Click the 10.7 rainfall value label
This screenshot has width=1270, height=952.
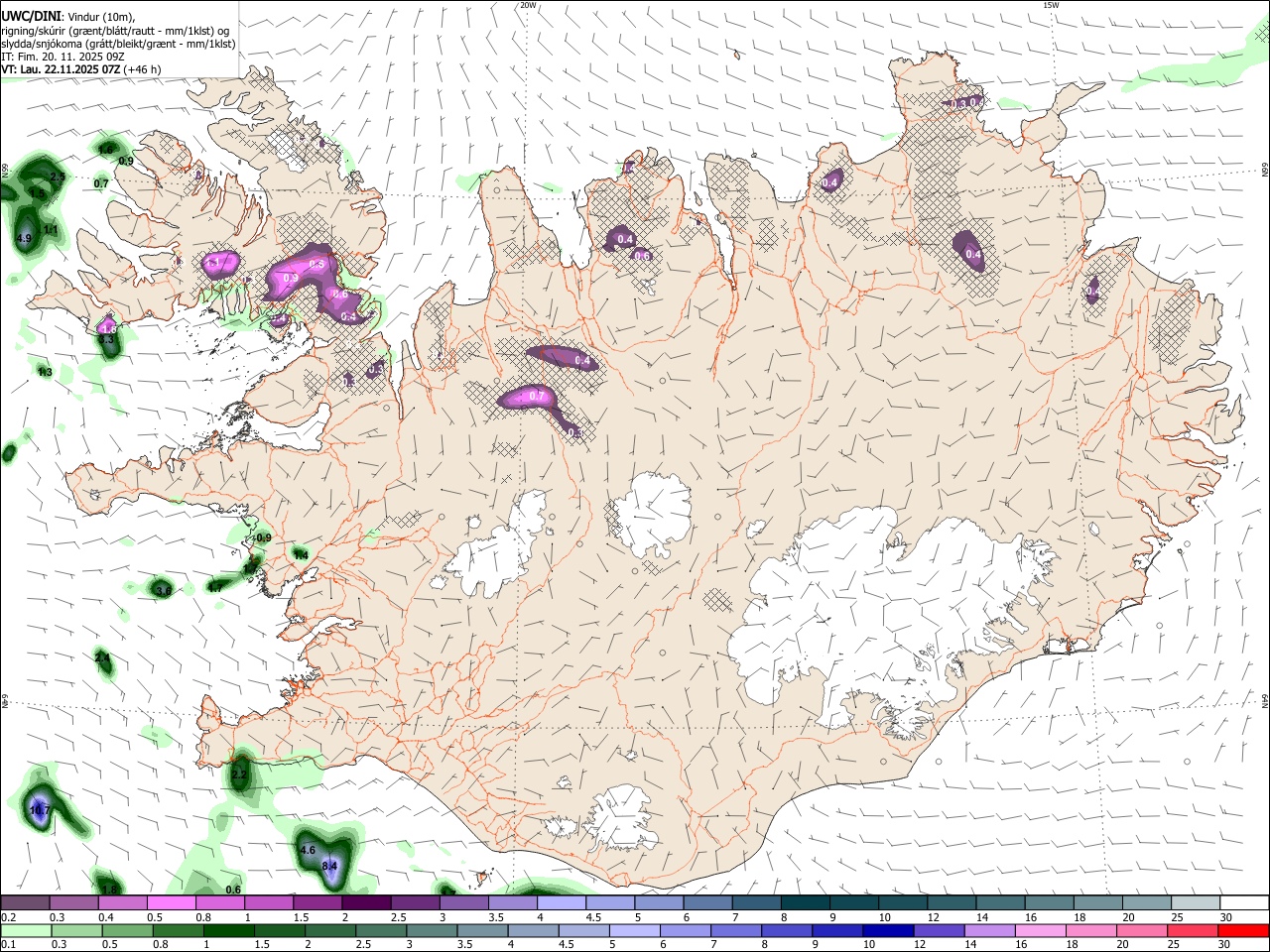40,810
